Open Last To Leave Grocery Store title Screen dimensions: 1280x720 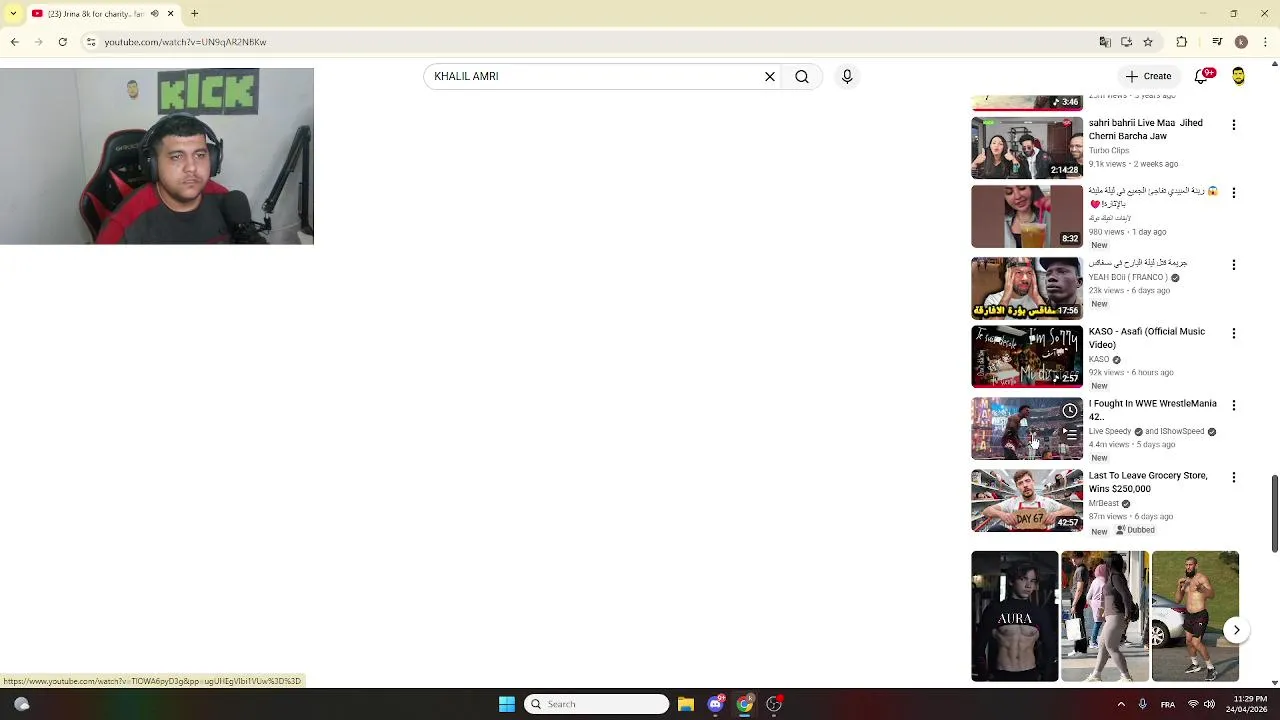(1148, 482)
